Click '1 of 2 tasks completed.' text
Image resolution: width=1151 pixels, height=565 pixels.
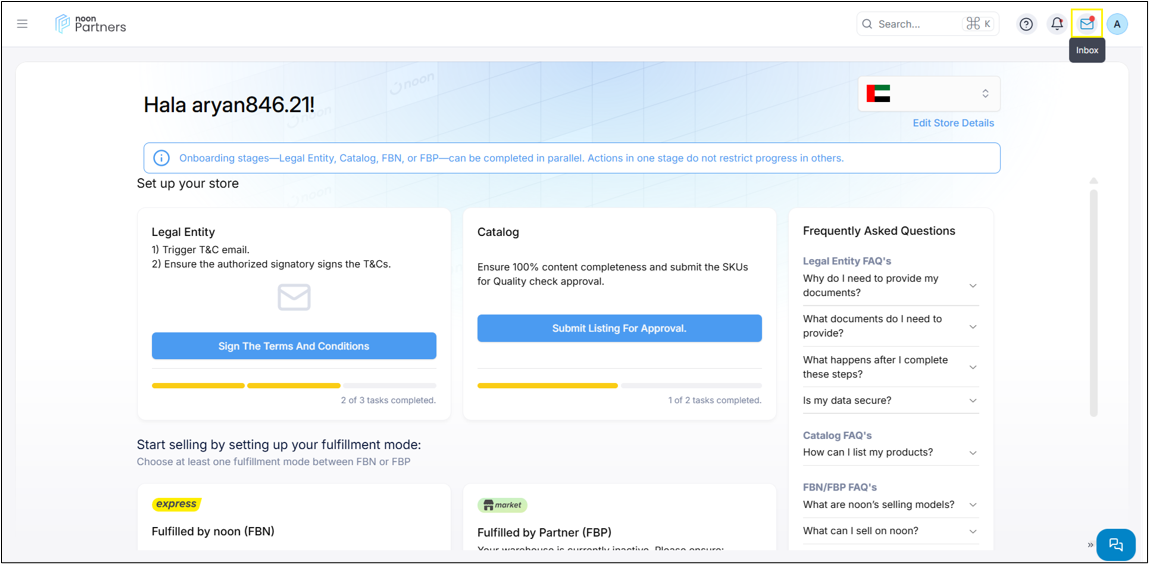[714, 401]
